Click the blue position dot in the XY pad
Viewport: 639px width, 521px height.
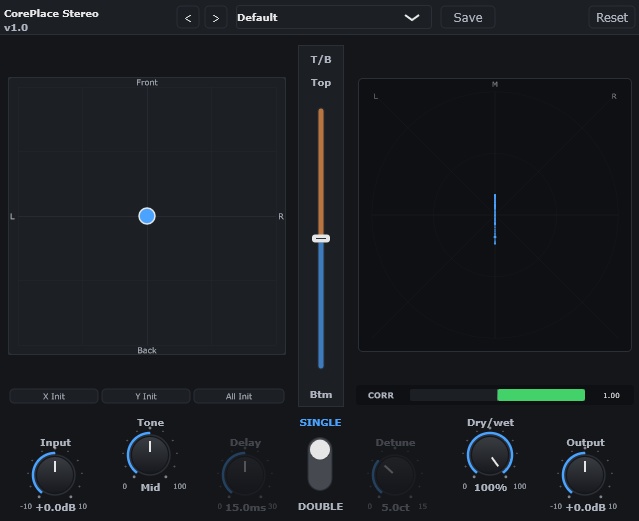(x=147, y=216)
